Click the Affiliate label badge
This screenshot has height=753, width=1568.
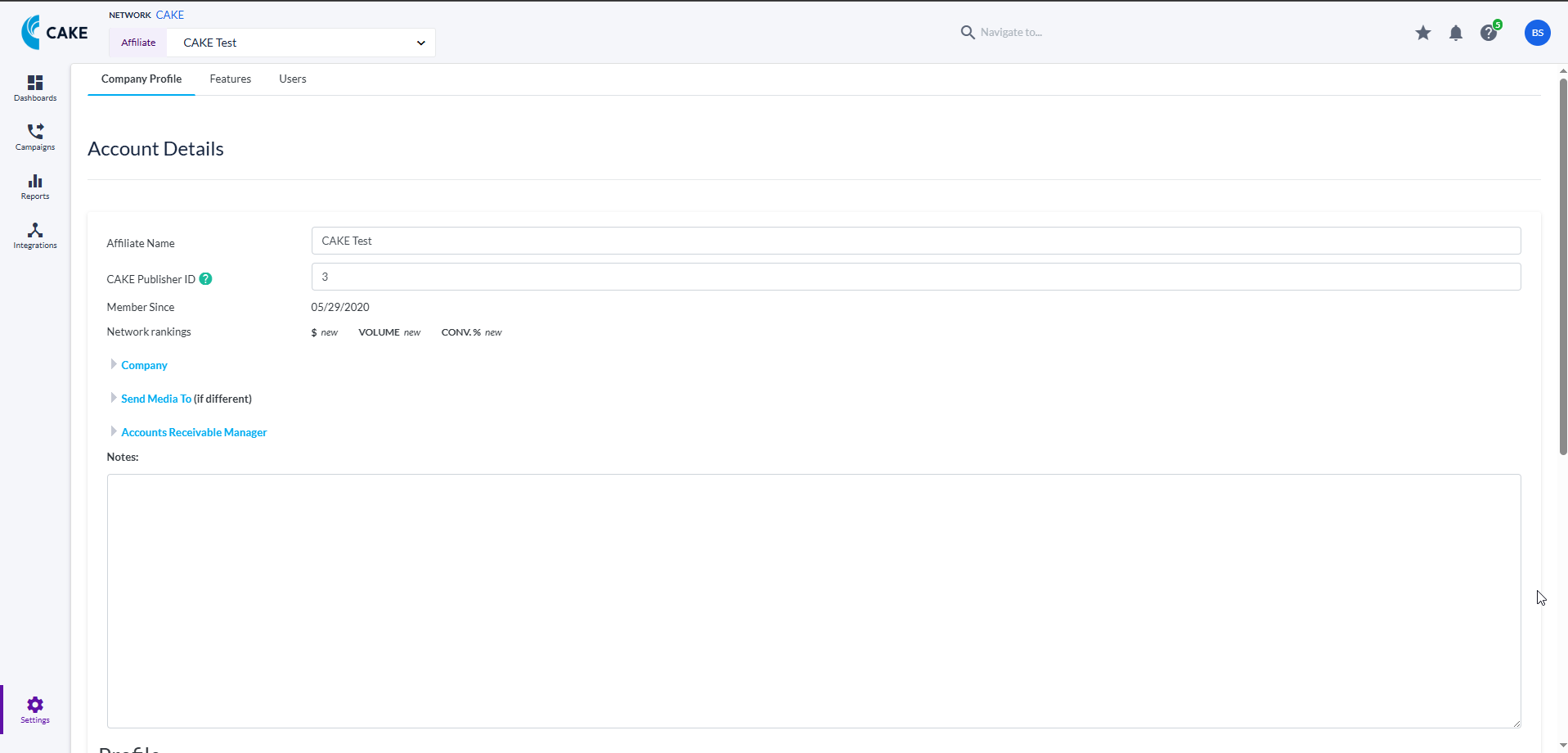tap(138, 43)
